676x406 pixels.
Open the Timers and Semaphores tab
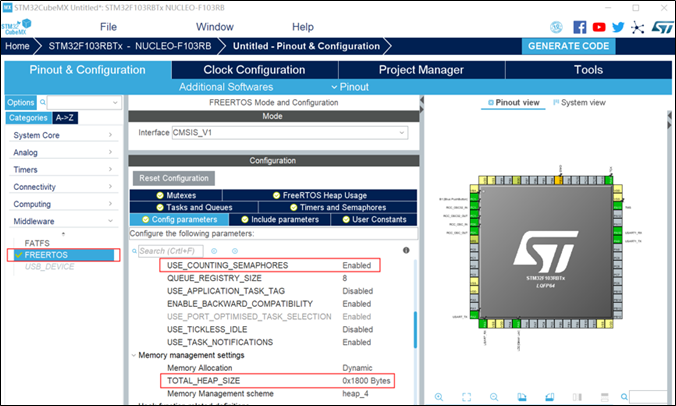[338, 207]
